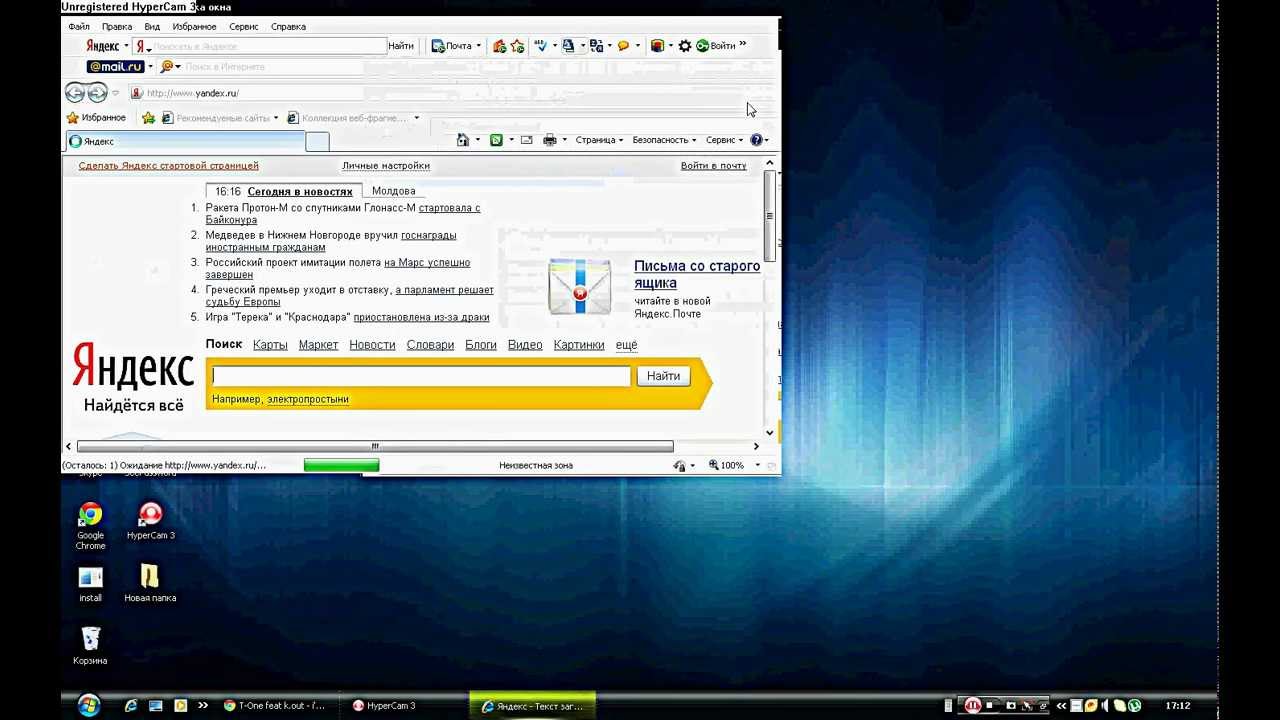Open the Избранное favorites star button

click(x=96, y=118)
